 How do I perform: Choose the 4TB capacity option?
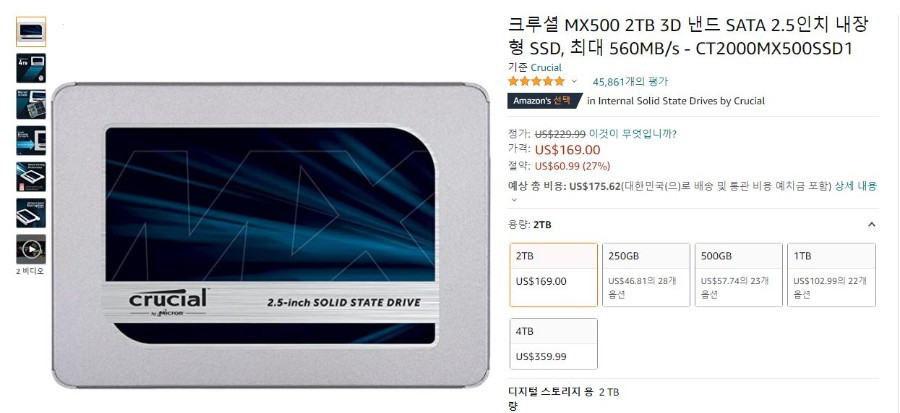[553, 344]
